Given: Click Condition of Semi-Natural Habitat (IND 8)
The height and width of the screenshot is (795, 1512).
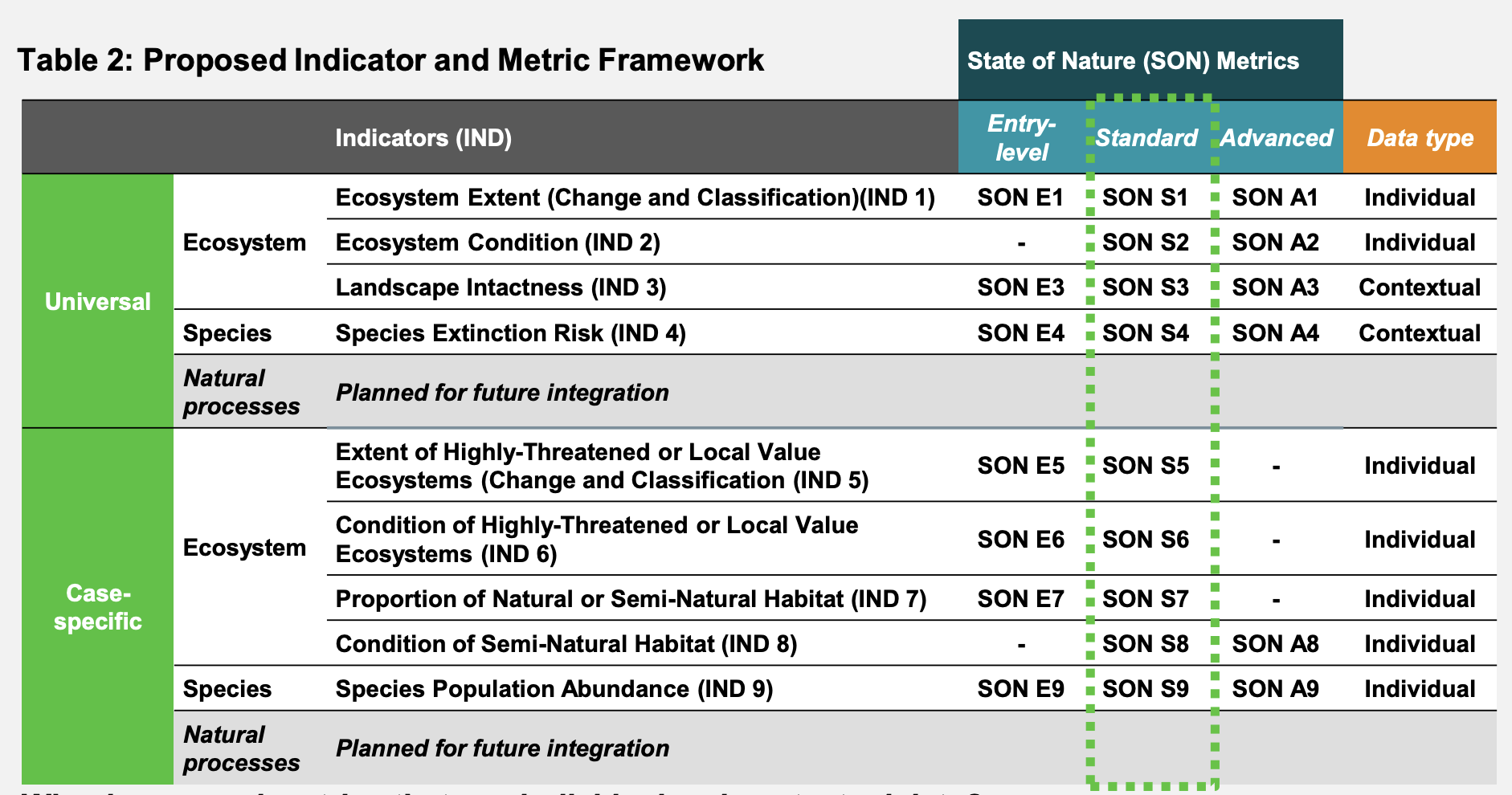Looking at the screenshot, I should (x=566, y=644).
